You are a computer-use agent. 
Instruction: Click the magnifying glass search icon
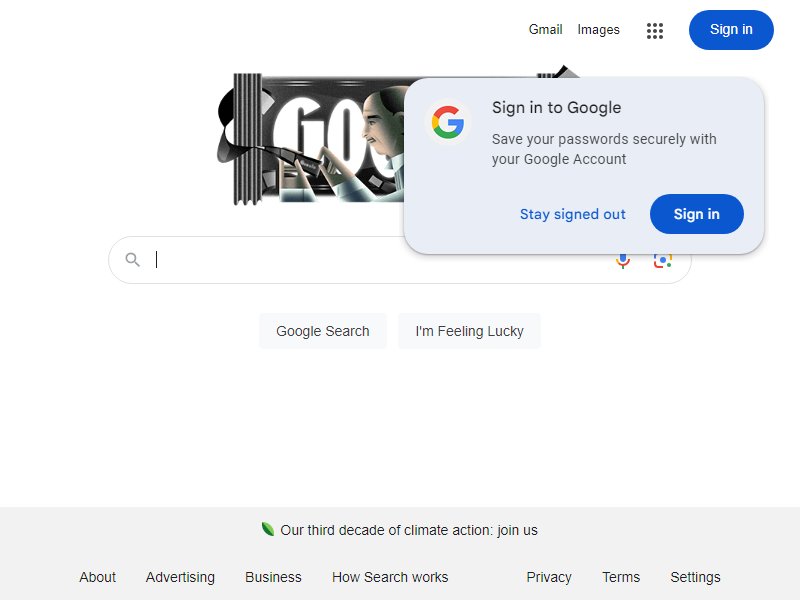tap(133, 260)
